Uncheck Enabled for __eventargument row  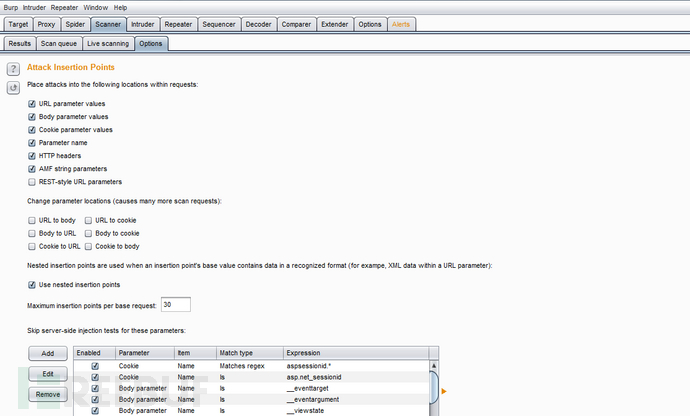(x=95, y=400)
